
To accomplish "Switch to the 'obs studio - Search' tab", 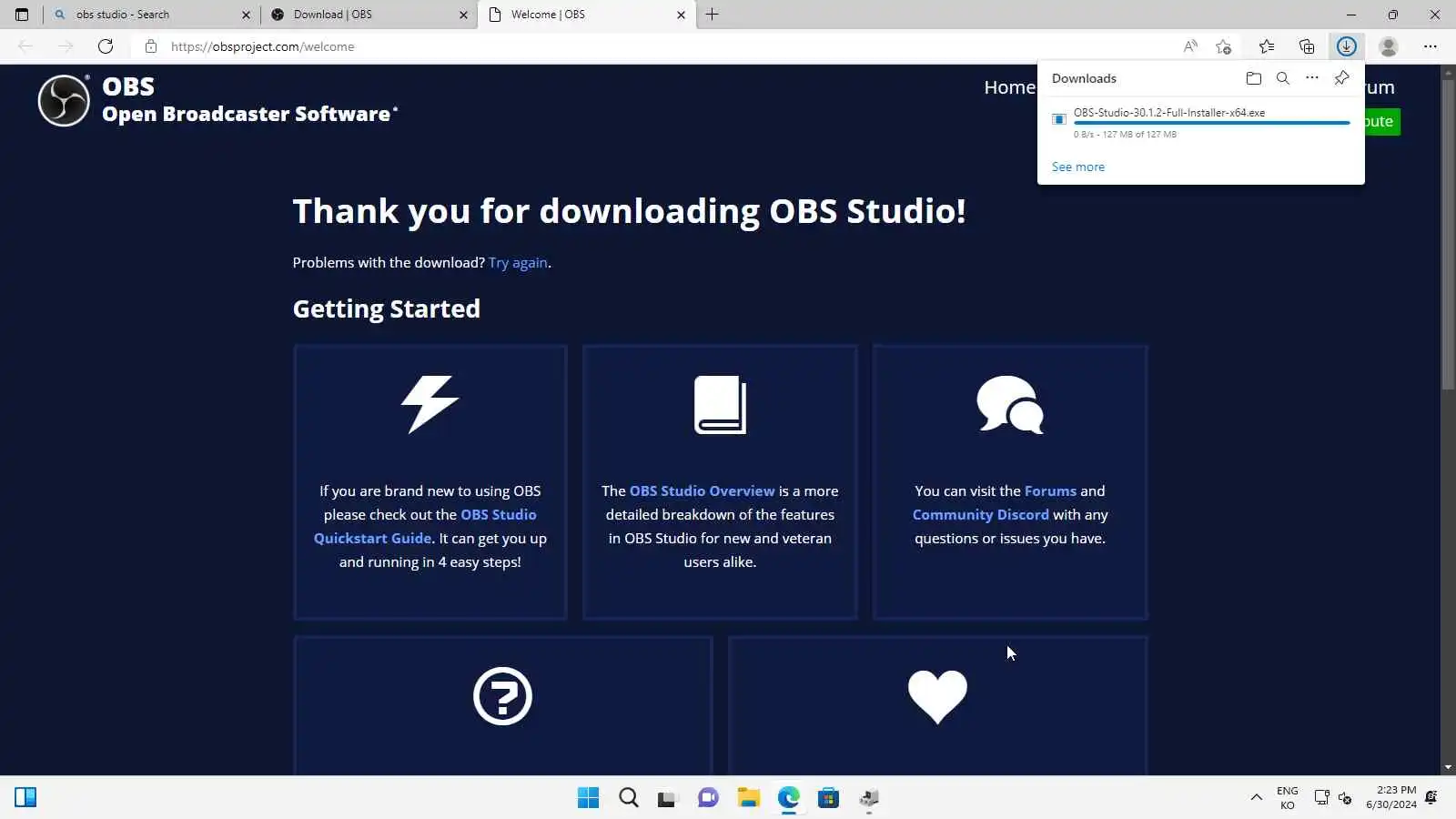I will (x=151, y=15).
